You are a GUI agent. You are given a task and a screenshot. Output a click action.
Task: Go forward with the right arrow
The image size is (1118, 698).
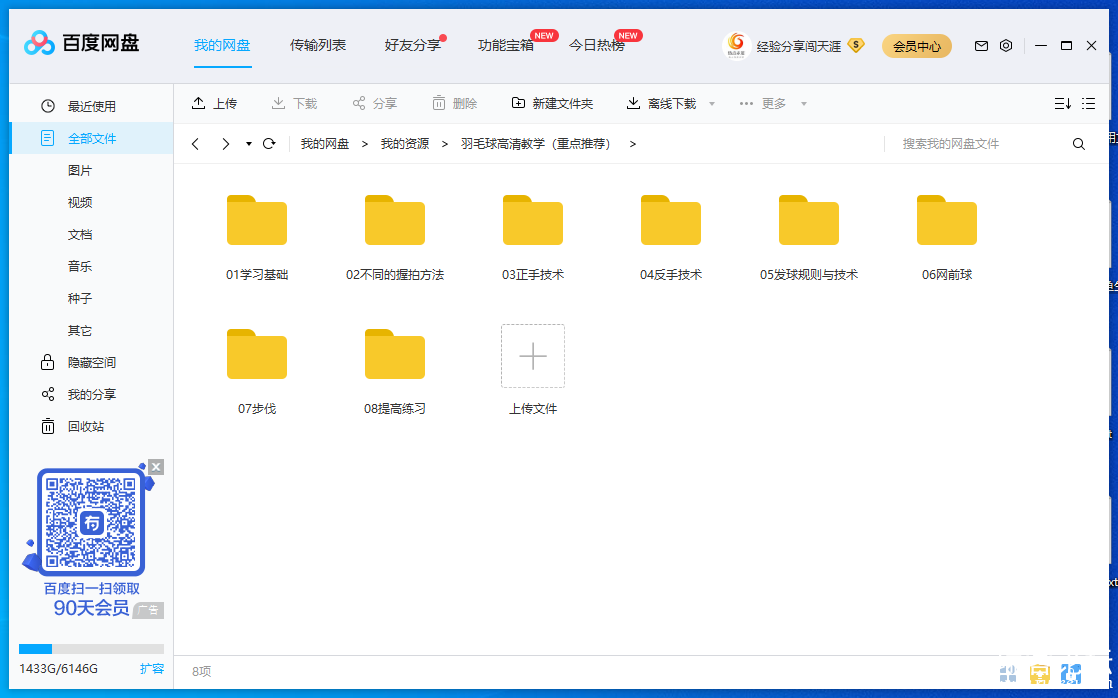pyautogui.click(x=225, y=144)
